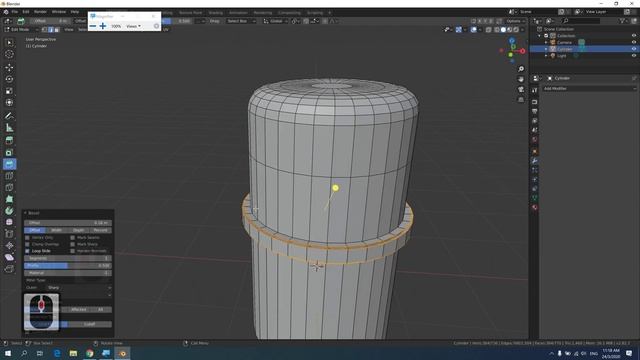
Task: Select the active Bevel tool
Action: 9,164
